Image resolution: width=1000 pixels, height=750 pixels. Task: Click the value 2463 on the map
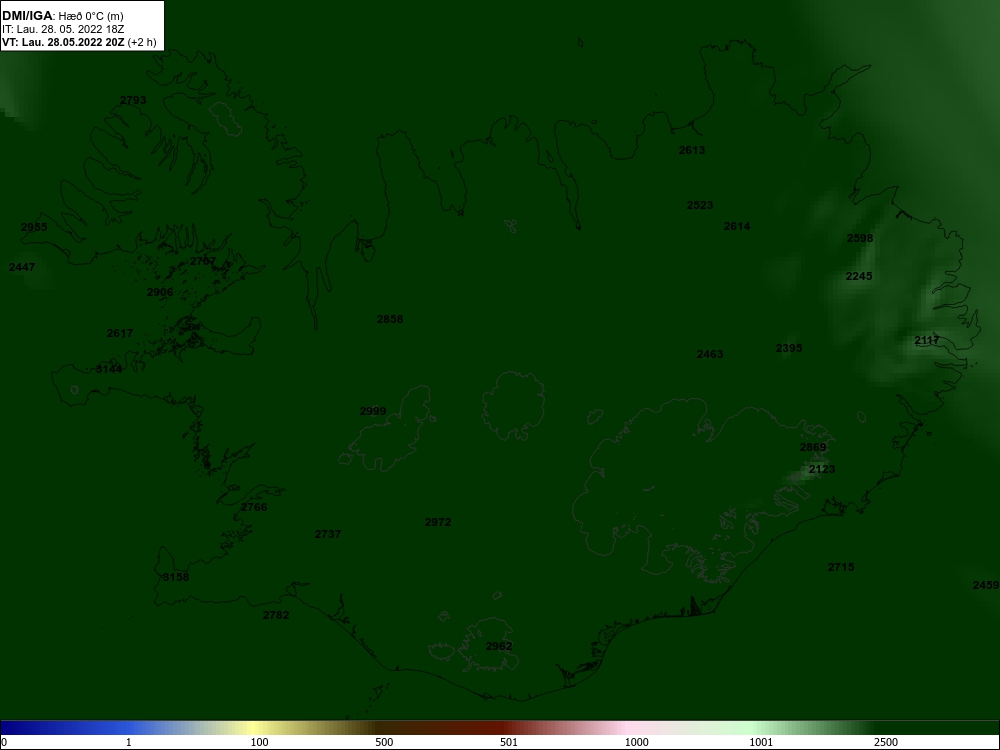pos(710,354)
